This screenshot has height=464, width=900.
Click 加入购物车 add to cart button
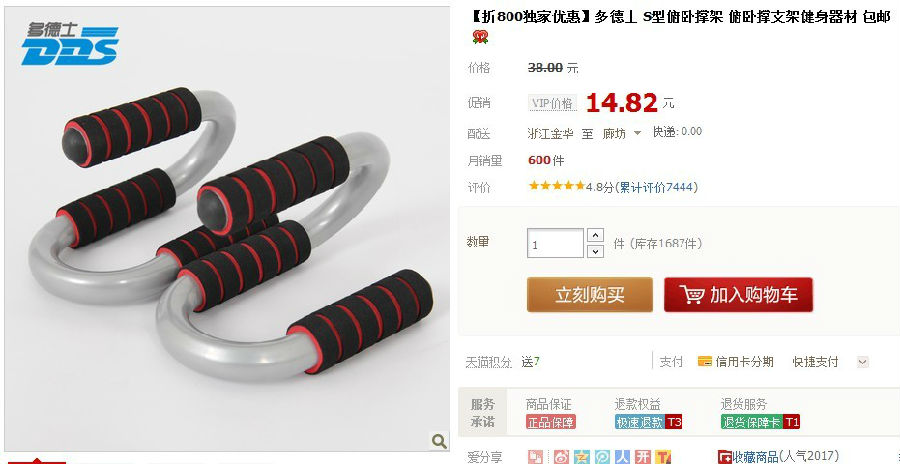coord(738,295)
